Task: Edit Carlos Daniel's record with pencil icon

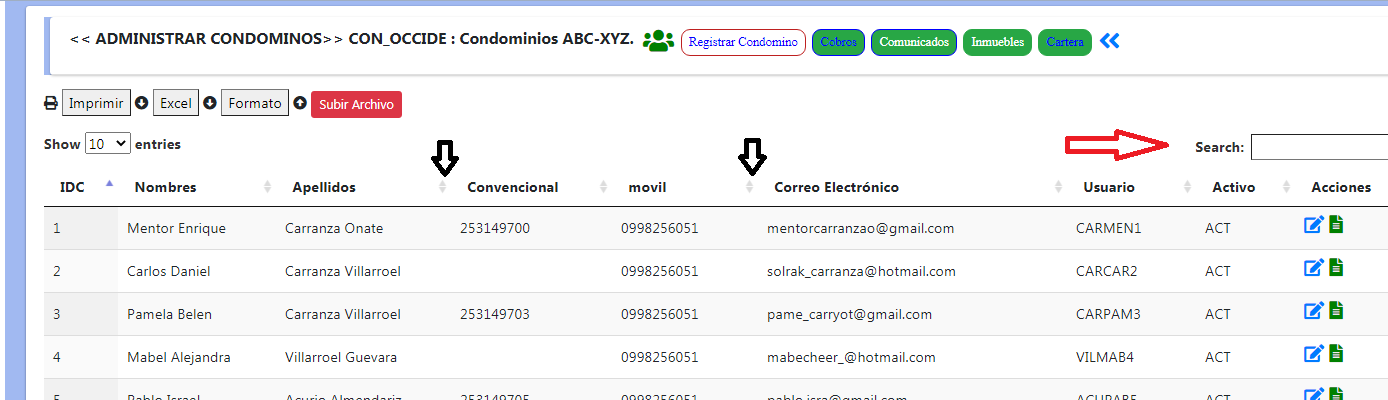Action: click(1313, 269)
